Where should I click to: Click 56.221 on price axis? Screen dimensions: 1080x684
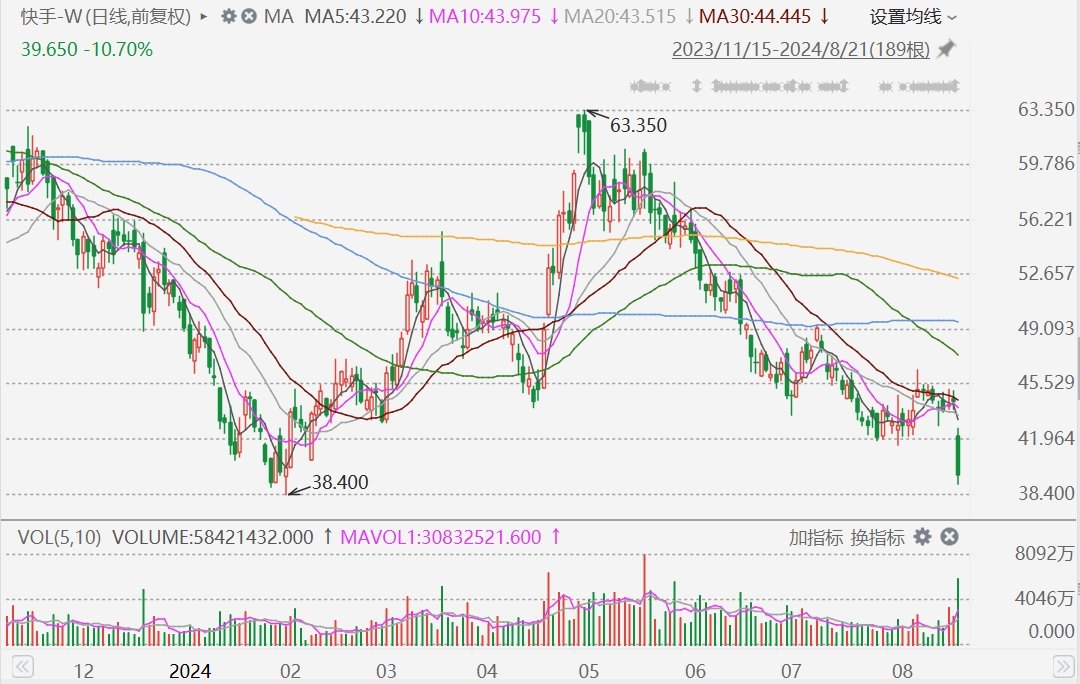tap(1046, 219)
